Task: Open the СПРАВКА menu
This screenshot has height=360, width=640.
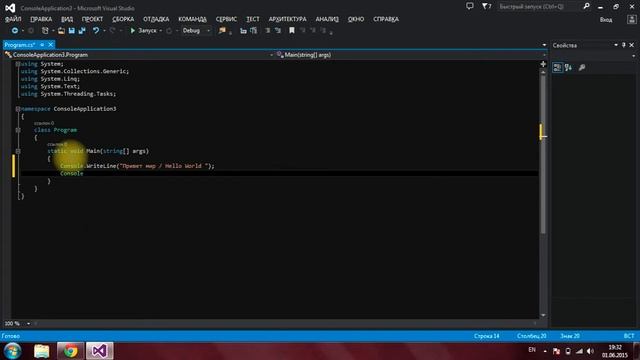Action: point(386,19)
